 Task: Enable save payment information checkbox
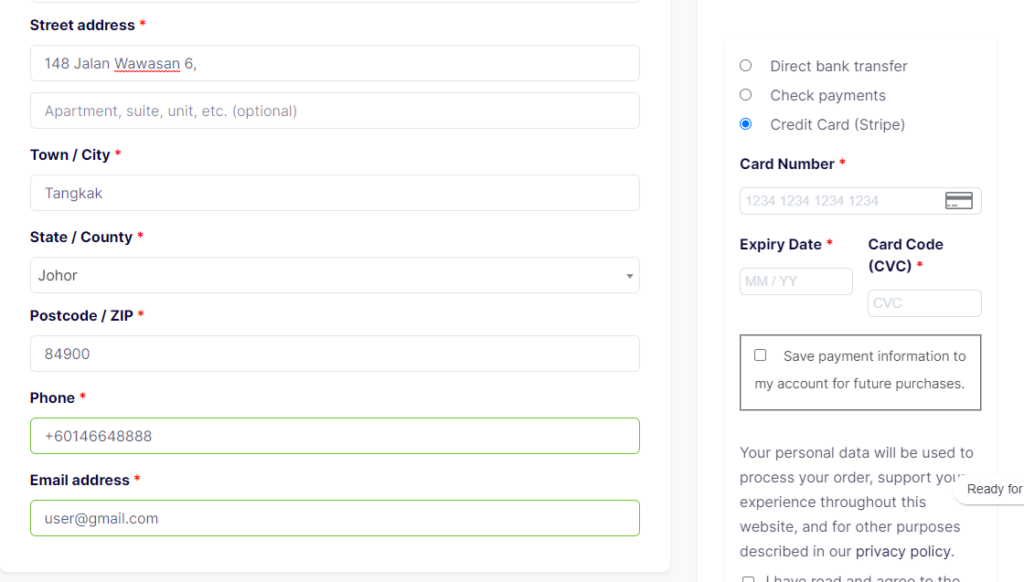(760, 355)
